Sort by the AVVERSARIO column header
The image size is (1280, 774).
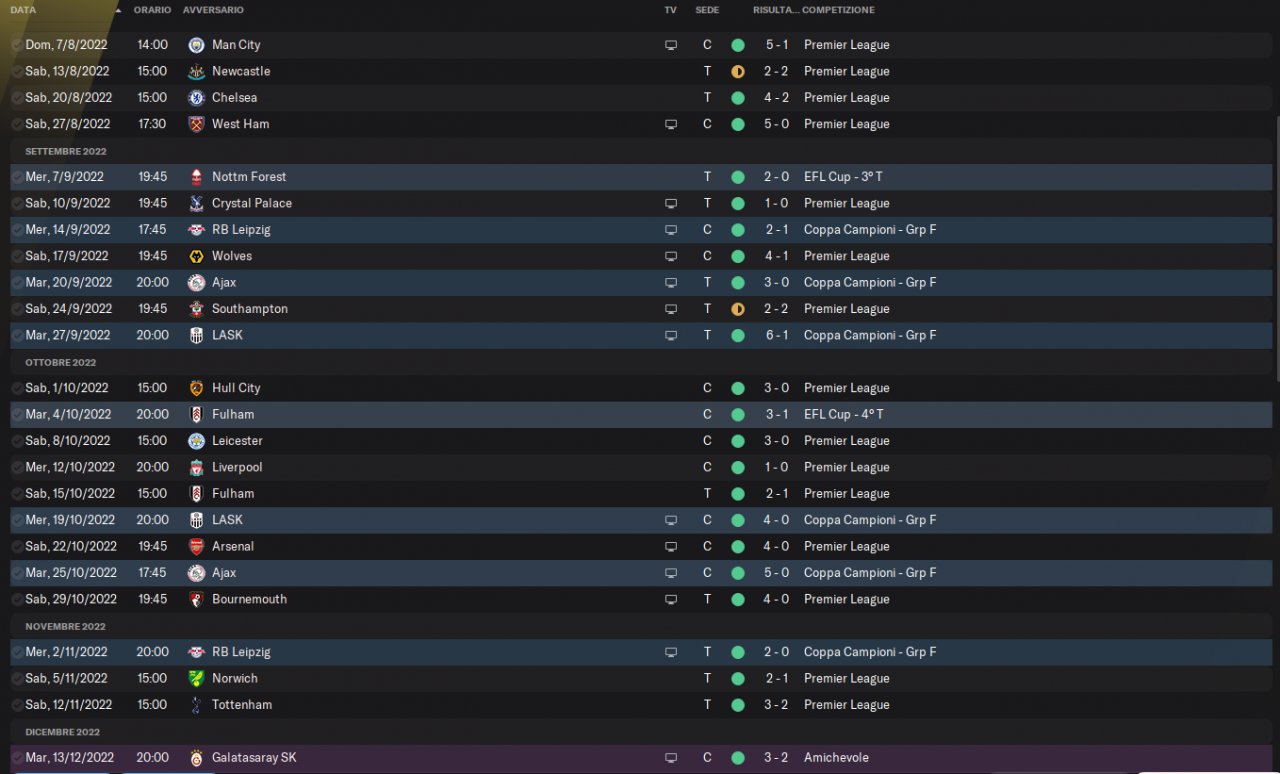[x=213, y=10]
